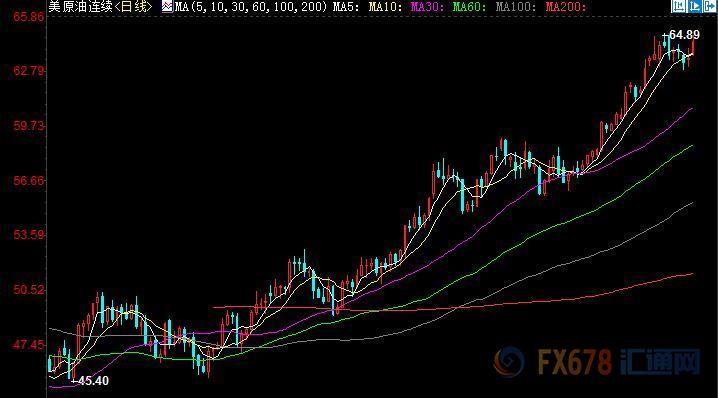
Task: Open MA(5,10,30,60,100,200) indicator parameters
Action: [x=251, y=7]
